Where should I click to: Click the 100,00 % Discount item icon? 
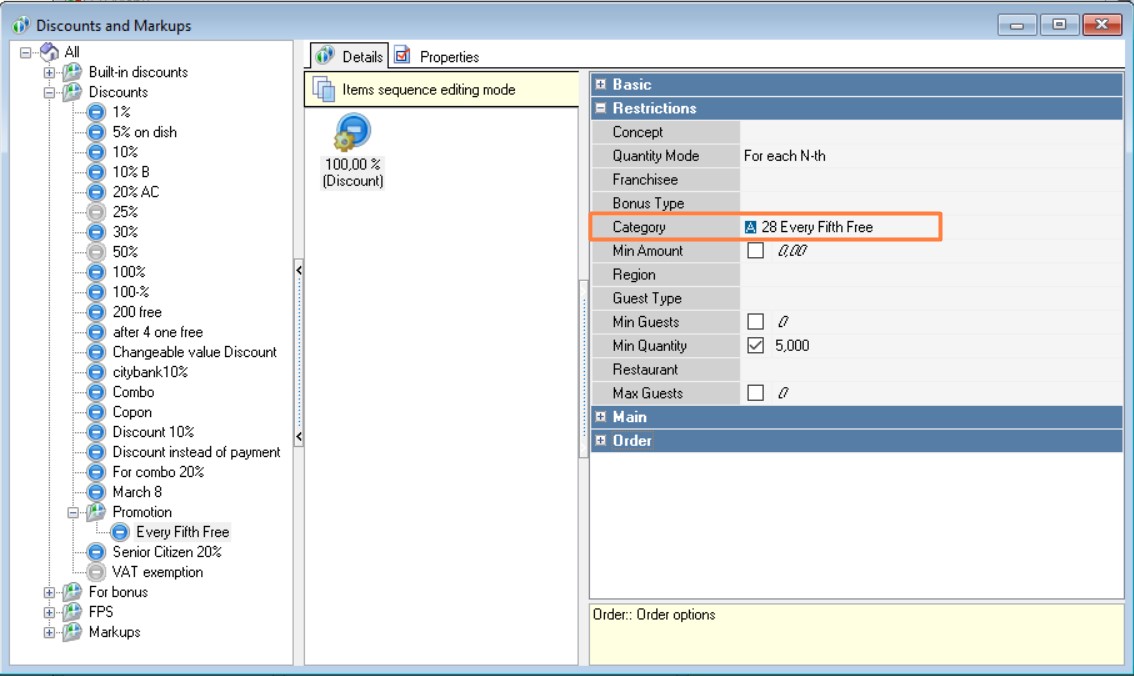352,133
